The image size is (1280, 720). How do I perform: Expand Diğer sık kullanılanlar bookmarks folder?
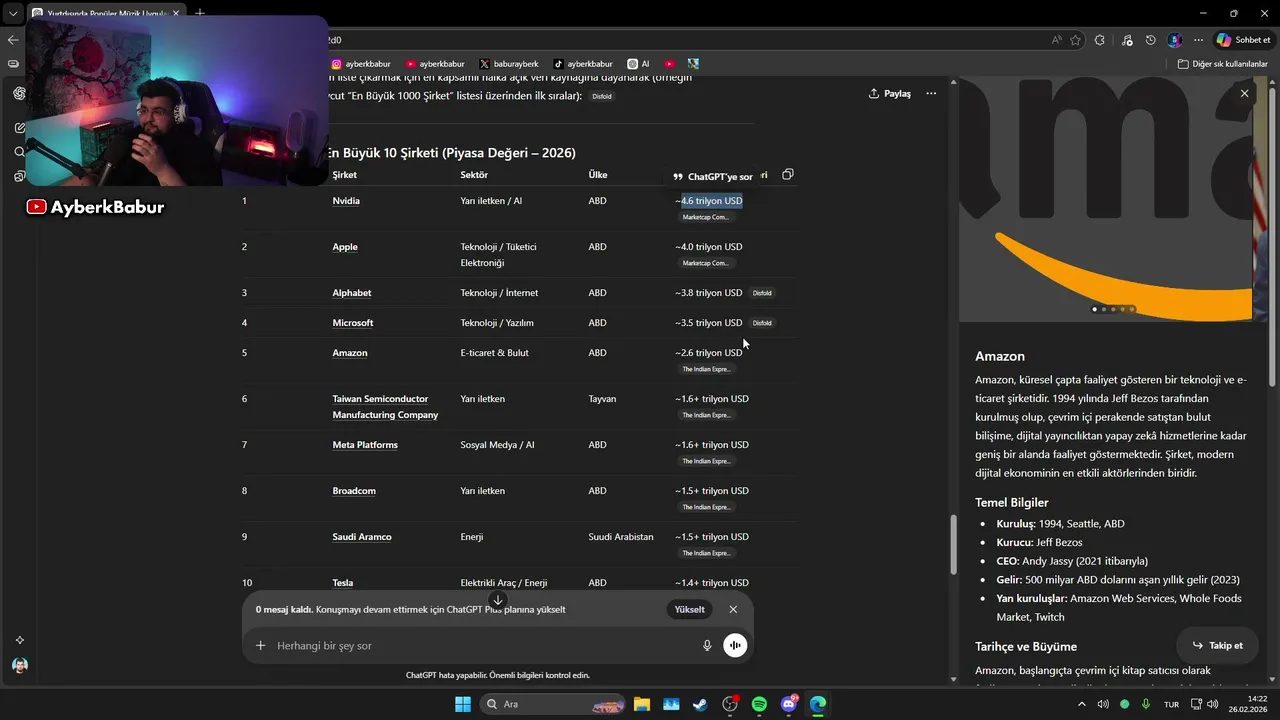1222,64
